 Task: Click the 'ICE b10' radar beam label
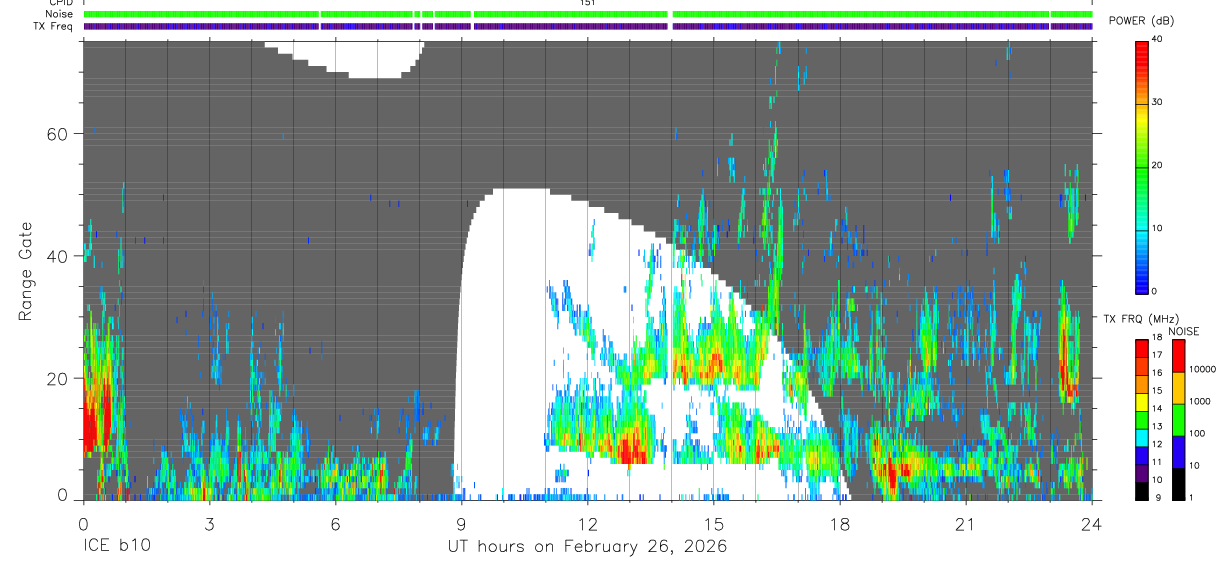116,547
